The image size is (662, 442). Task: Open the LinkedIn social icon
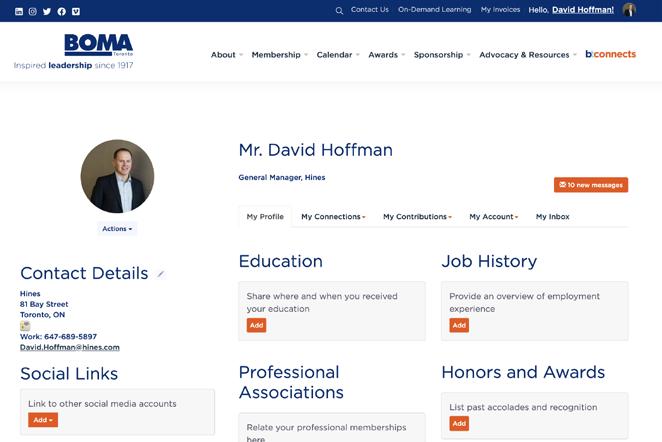pos(19,11)
